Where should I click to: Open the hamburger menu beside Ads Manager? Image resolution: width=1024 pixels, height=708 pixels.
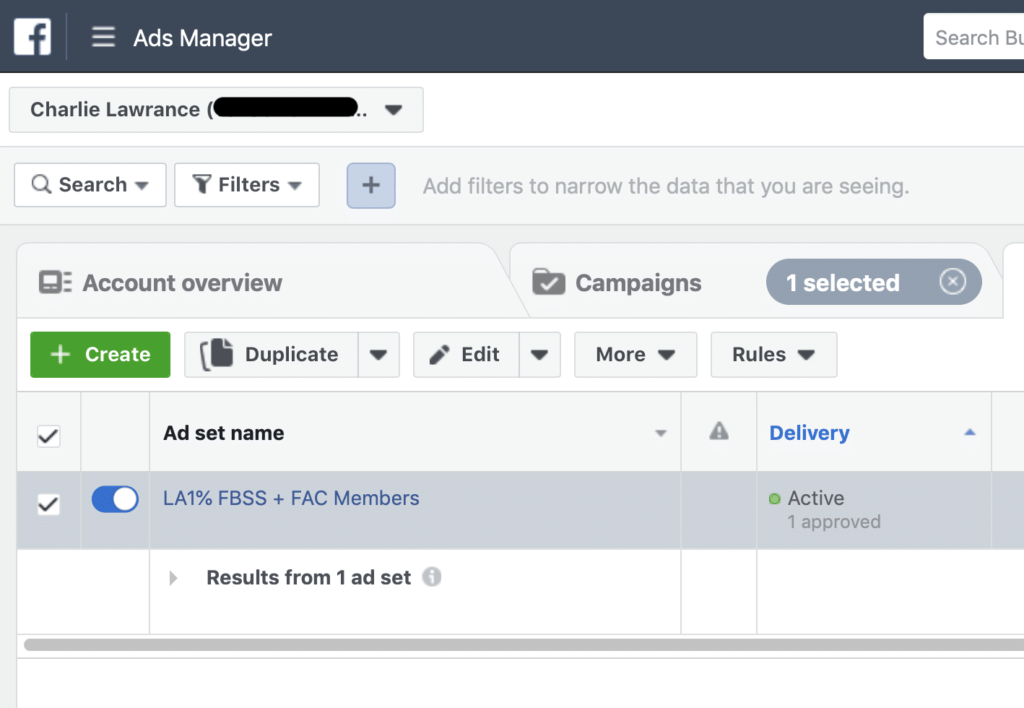(103, 37)
